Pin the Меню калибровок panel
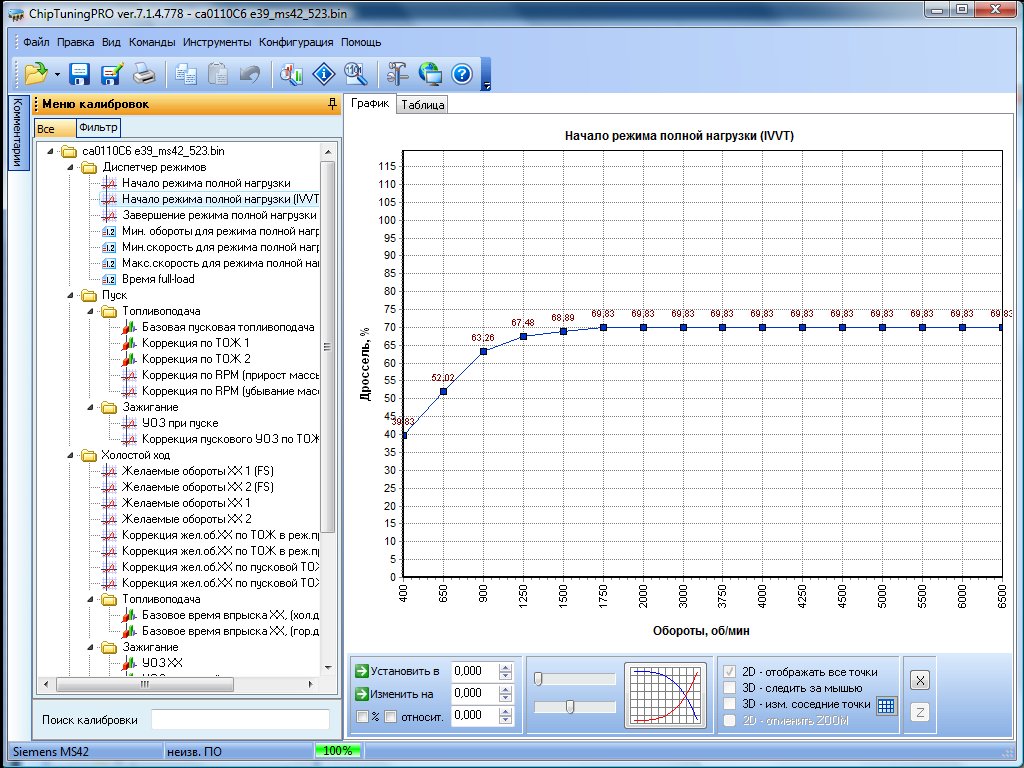This screenshot has height=768, width=1024. pos(332,104)
